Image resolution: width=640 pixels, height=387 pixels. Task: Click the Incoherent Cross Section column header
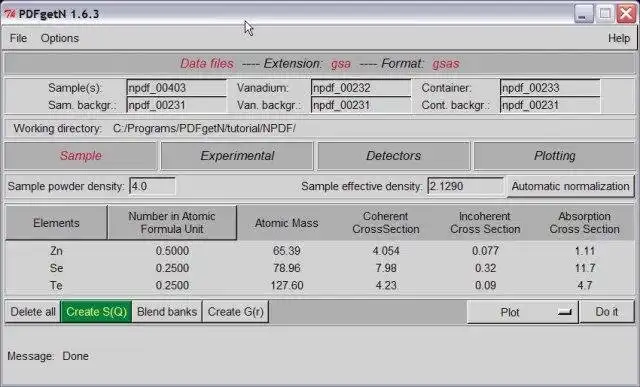point(485,223)
